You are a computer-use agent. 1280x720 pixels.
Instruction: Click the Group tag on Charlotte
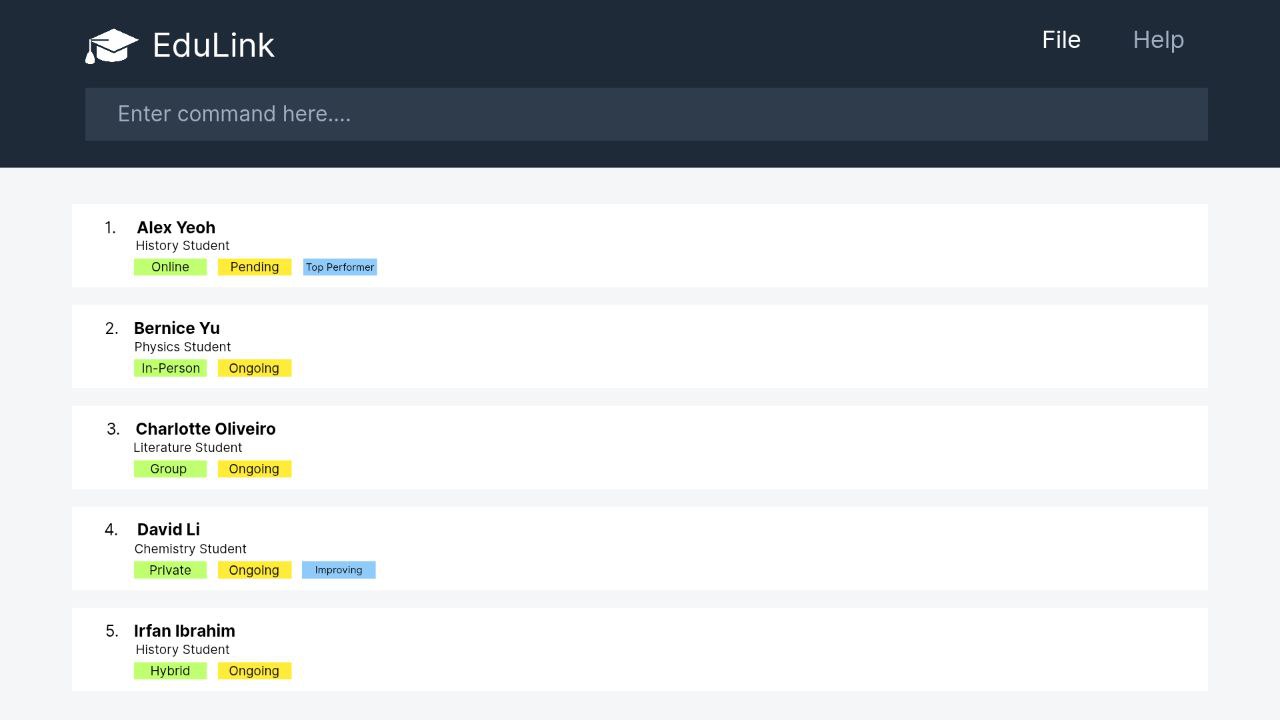pyautogui.click(x=168, y=469)
